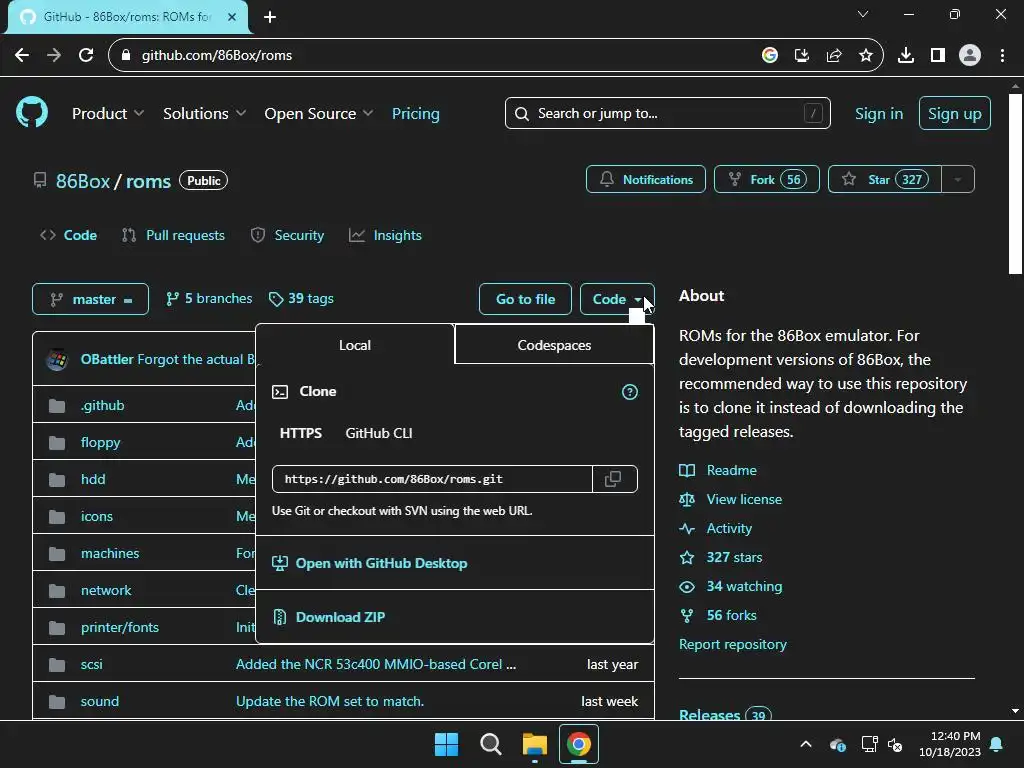Open the Pull requests tab
Screen dimensions: 1024x768
coord(173,235)
